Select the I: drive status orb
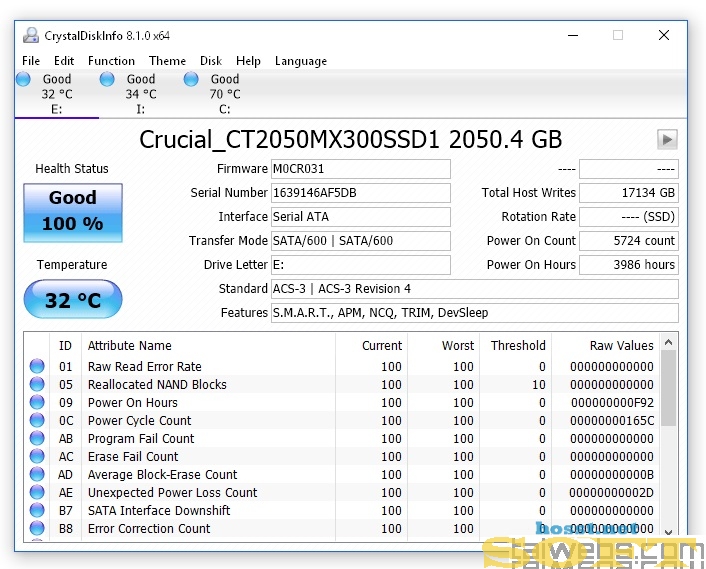The image size is (706, 569). click(107, 79)
